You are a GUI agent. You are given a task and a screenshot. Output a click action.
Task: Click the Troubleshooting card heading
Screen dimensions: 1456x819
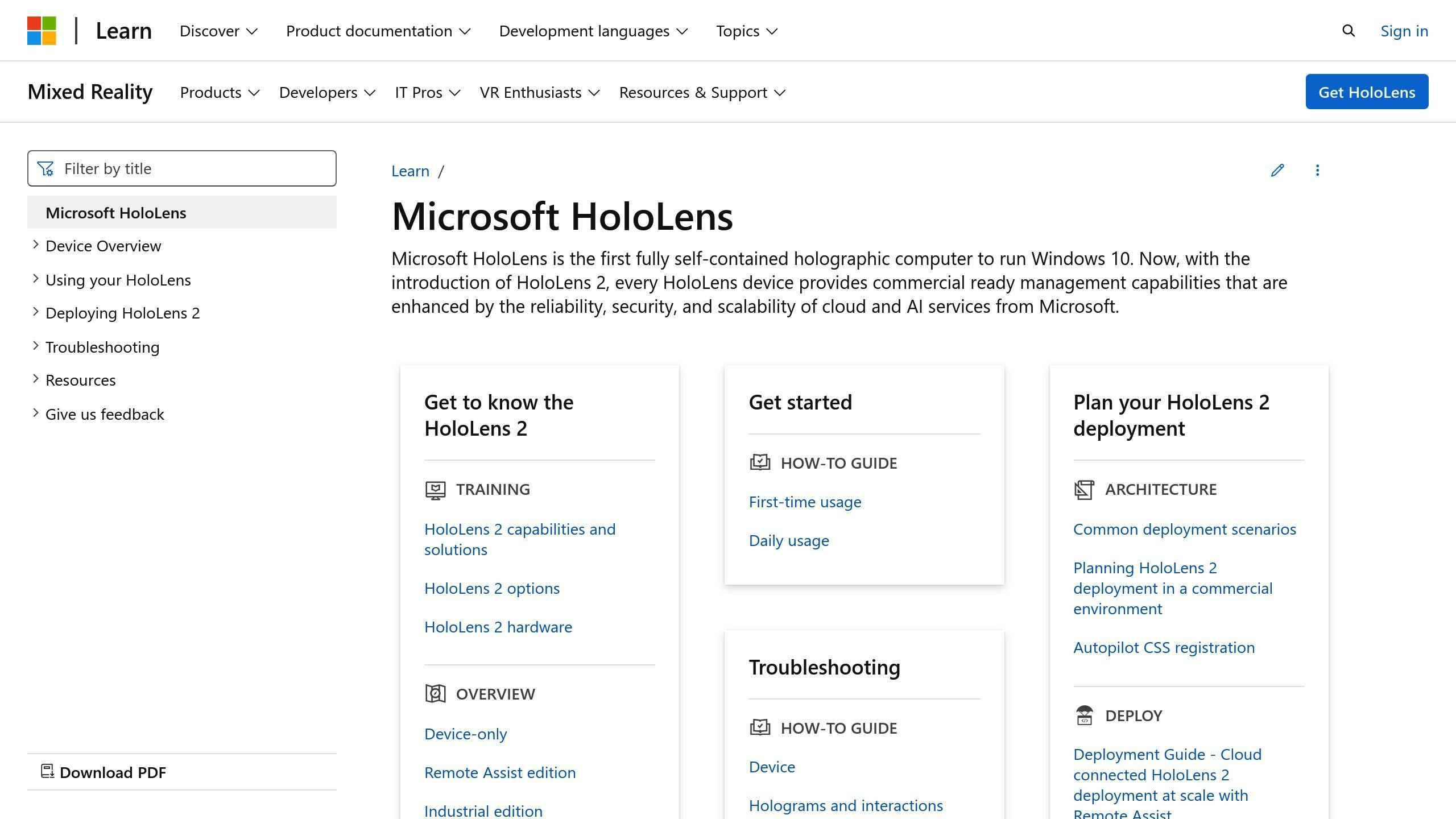tap(824, 667)
